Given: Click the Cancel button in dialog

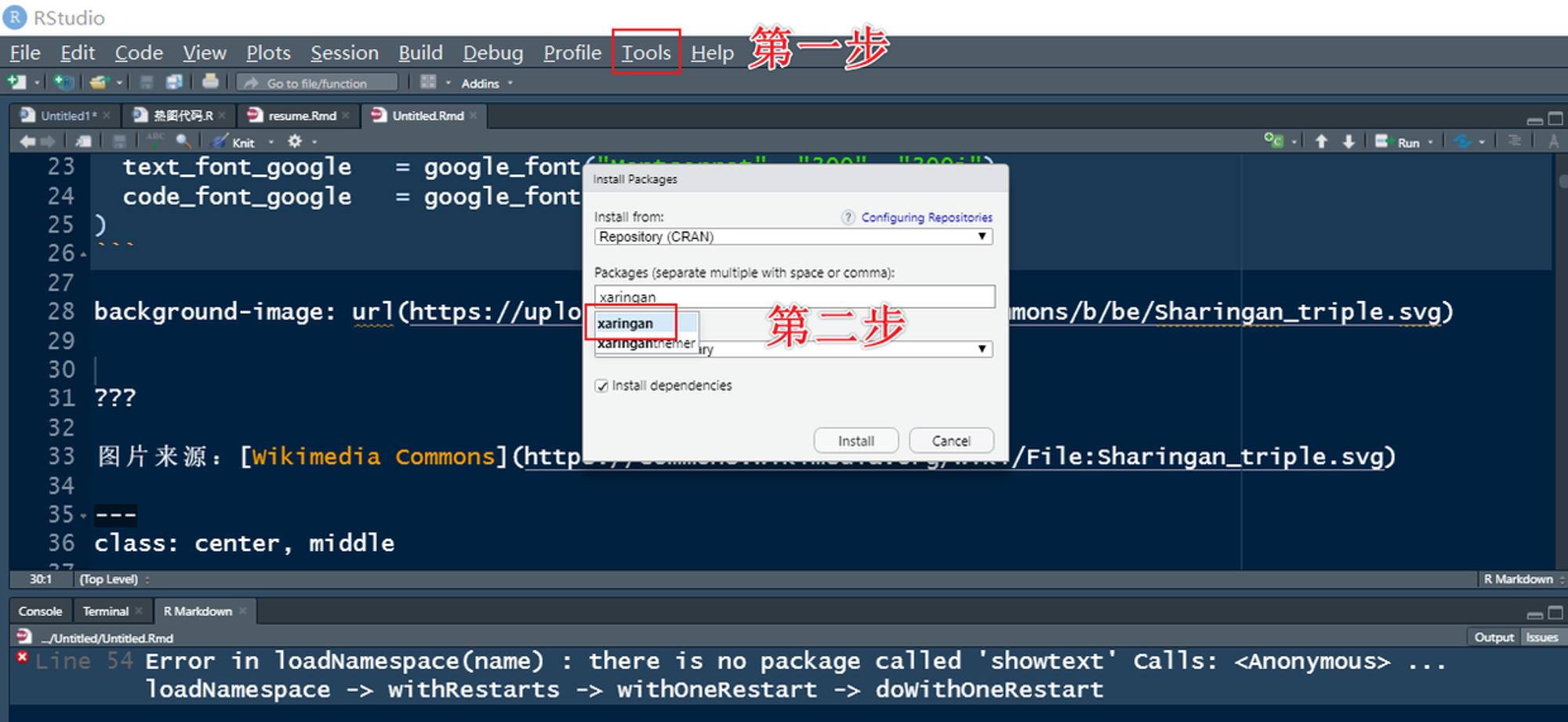Looking at the screenshot, I should (951, 441).
